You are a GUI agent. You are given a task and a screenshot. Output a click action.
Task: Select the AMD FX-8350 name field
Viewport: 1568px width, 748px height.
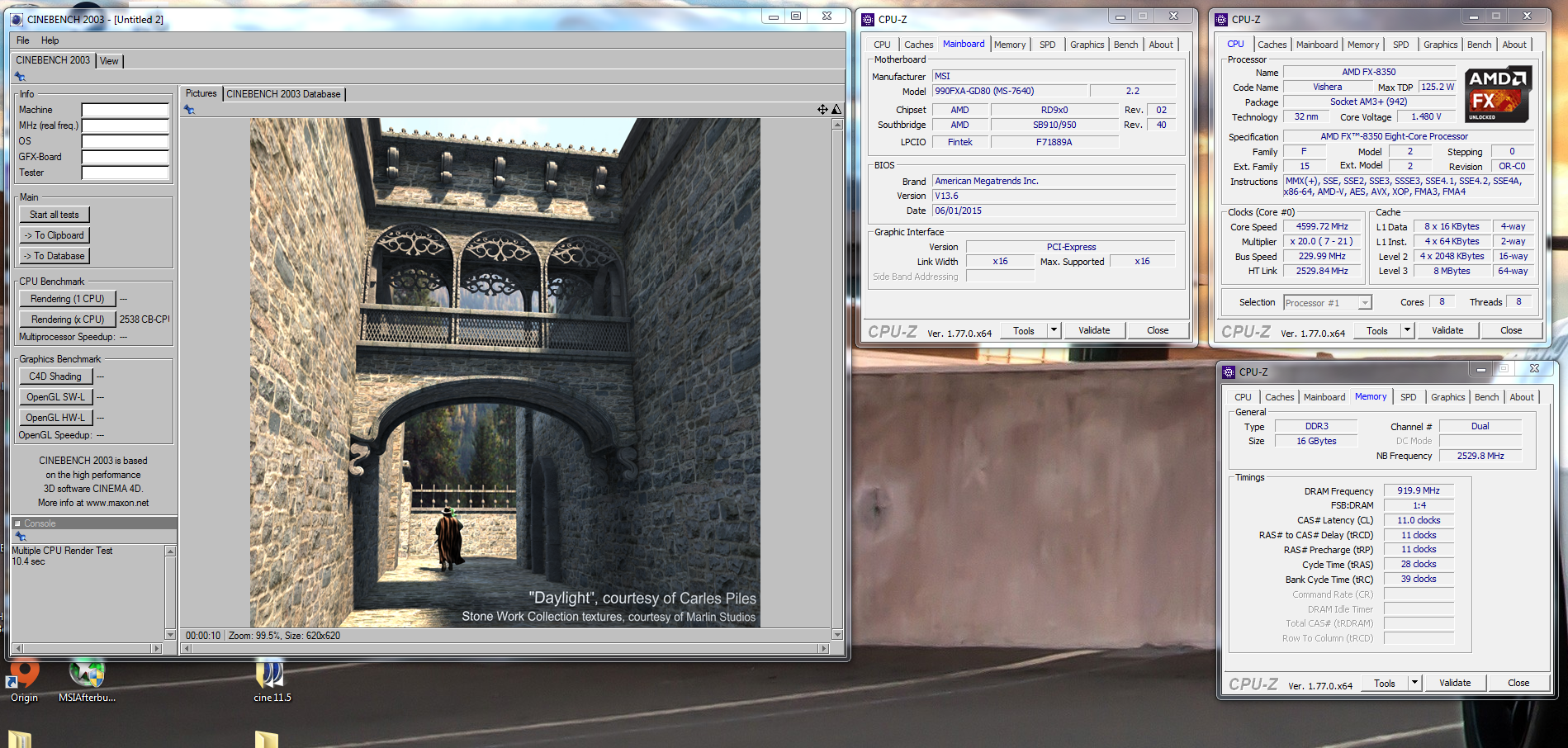click(x=1368, y=72)
